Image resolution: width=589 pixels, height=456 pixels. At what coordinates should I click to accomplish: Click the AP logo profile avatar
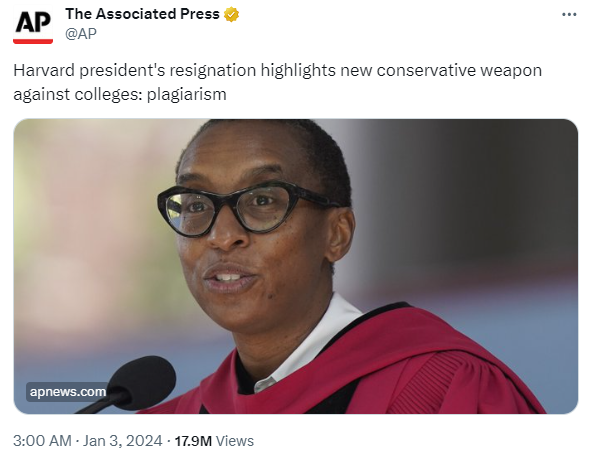coord(33,26)
